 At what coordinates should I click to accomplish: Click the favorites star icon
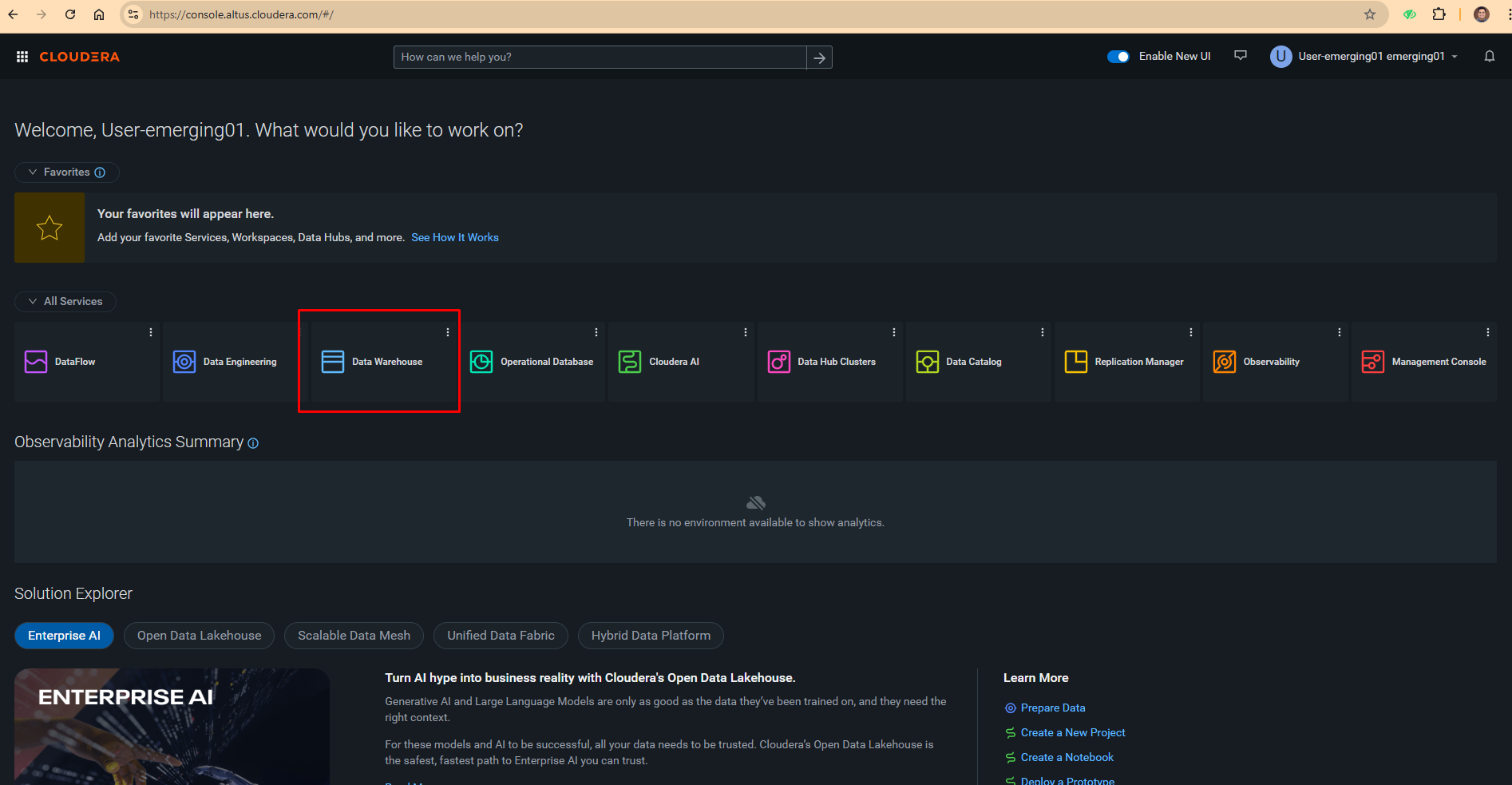click(49, 228)
